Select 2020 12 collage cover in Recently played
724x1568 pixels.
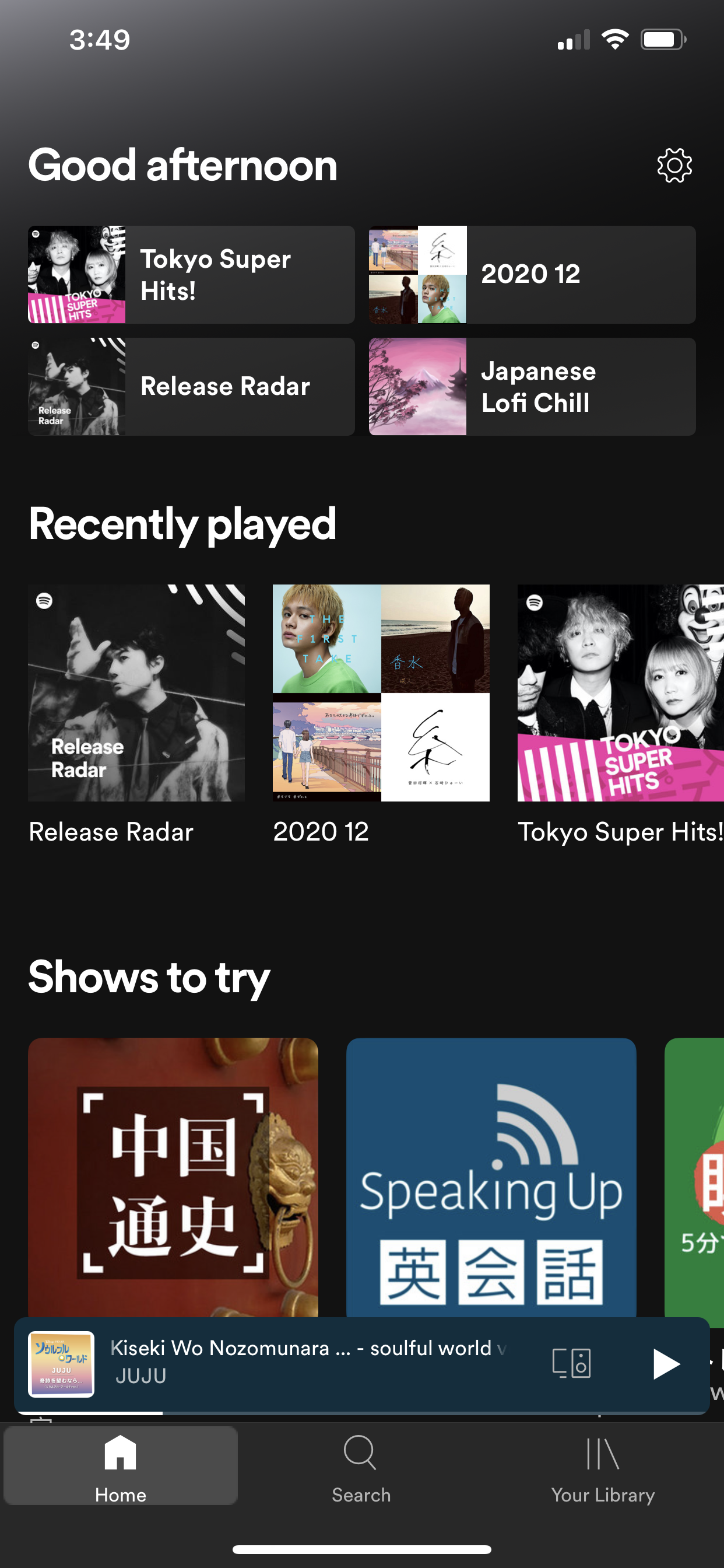381,692
